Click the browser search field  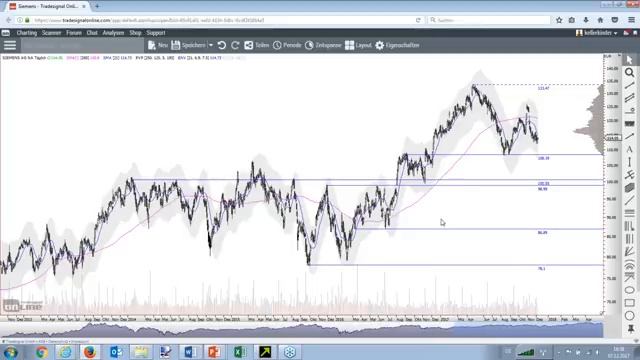489,20
